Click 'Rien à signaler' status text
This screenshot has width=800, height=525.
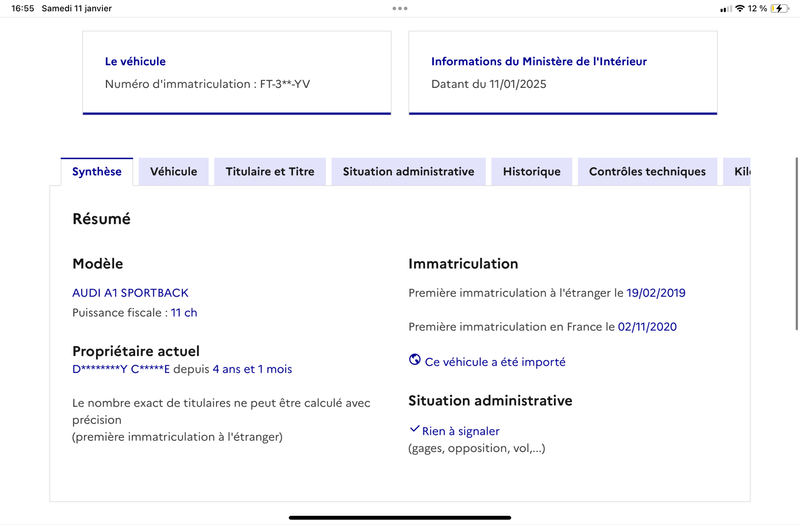(461, 431)
